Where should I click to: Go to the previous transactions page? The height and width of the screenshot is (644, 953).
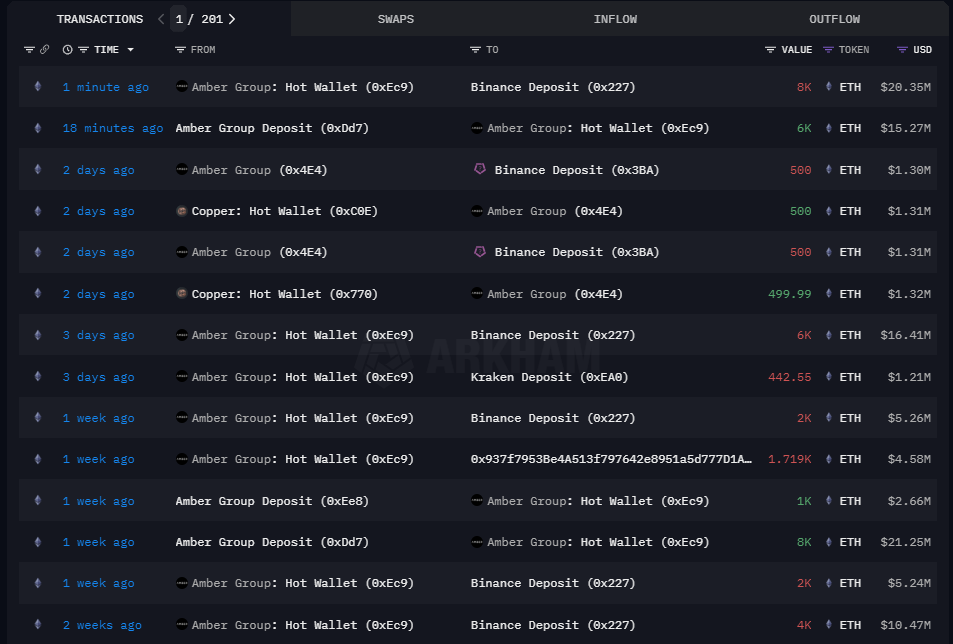(x=162, y=19)
